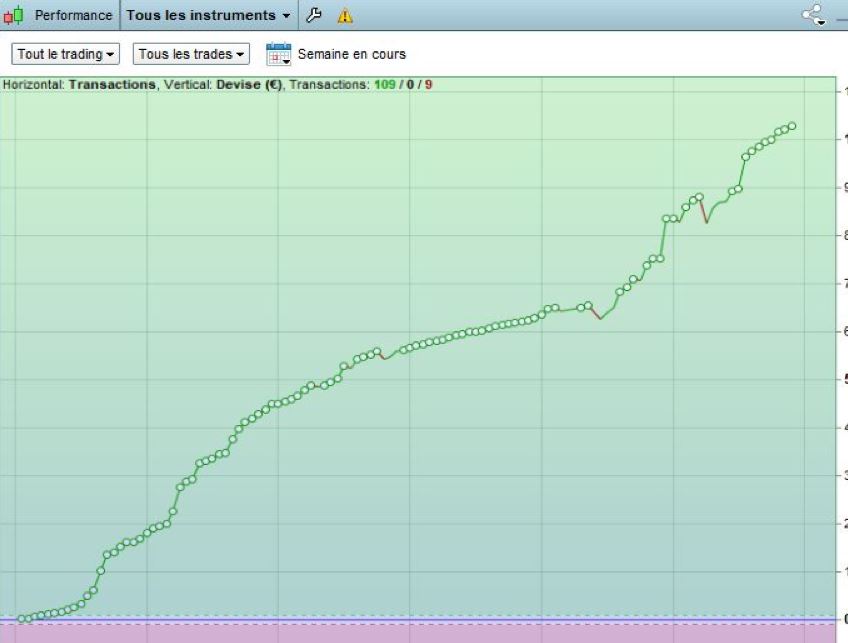Open the Tous les trades dropdown
The image size is (848, 643).
point(191,54)
